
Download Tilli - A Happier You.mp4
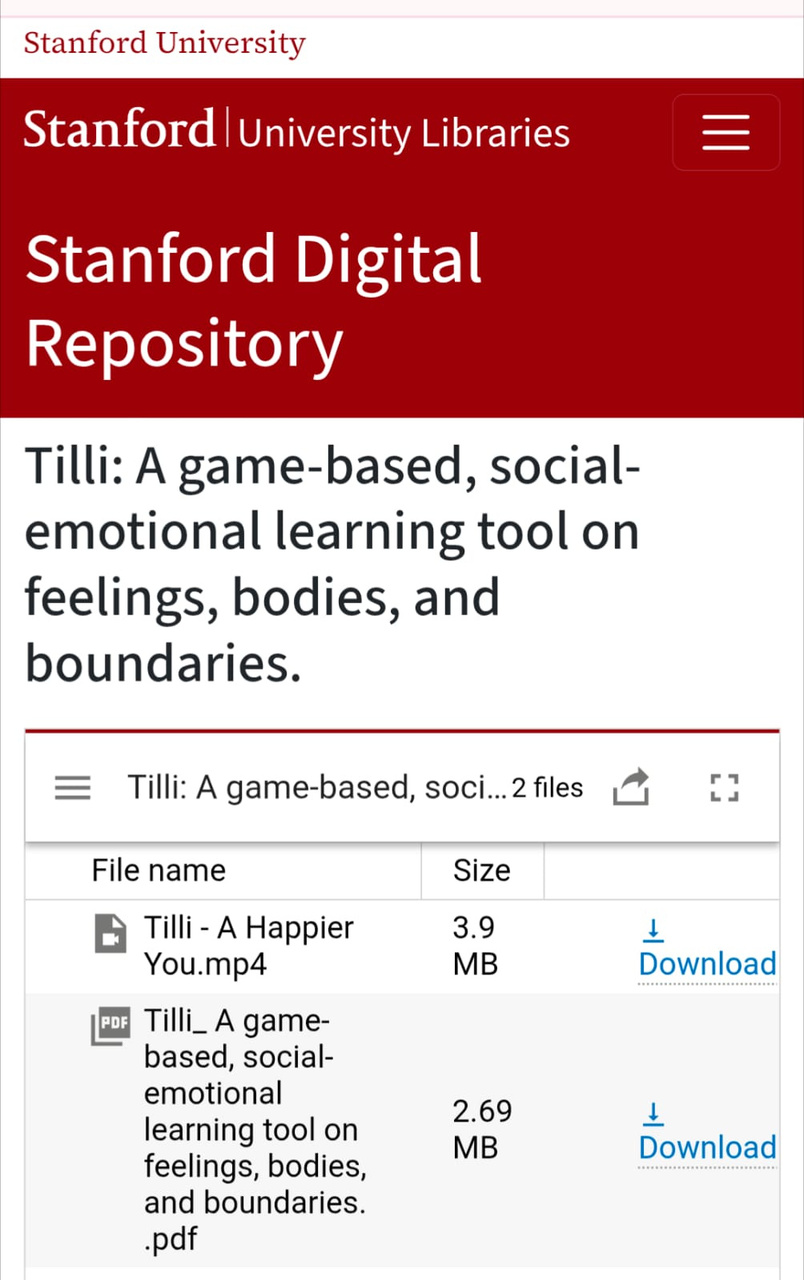[707, 951]
